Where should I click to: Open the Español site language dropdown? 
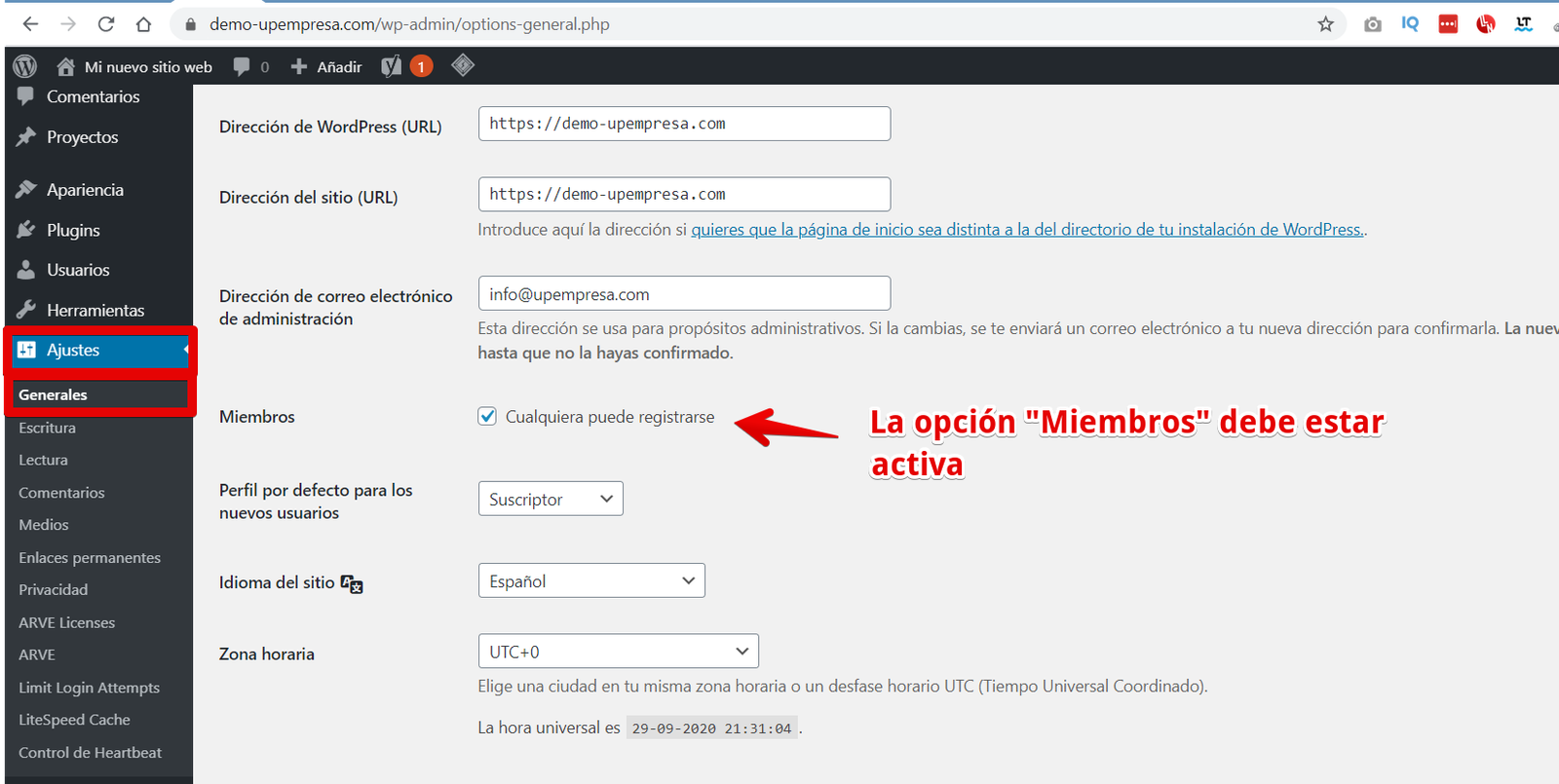pyautogui.click(x=591, y=580)
